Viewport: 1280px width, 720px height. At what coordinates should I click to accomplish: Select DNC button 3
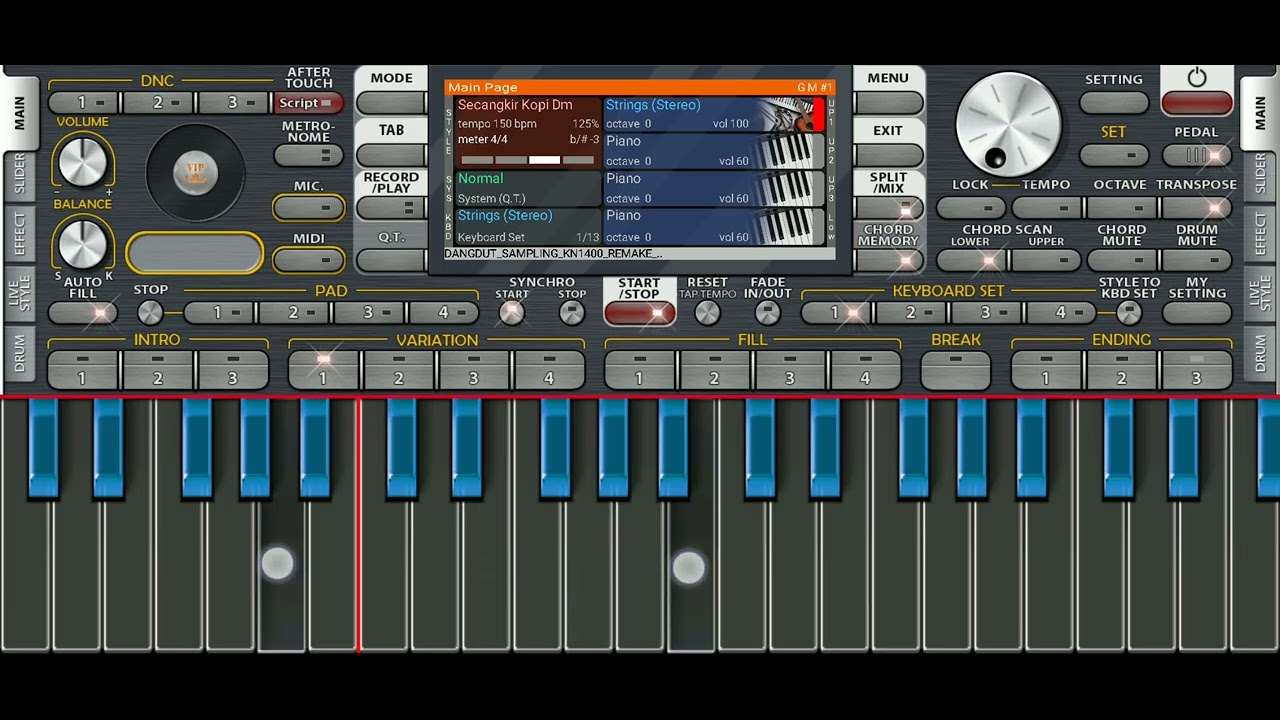tap(233, 103)
